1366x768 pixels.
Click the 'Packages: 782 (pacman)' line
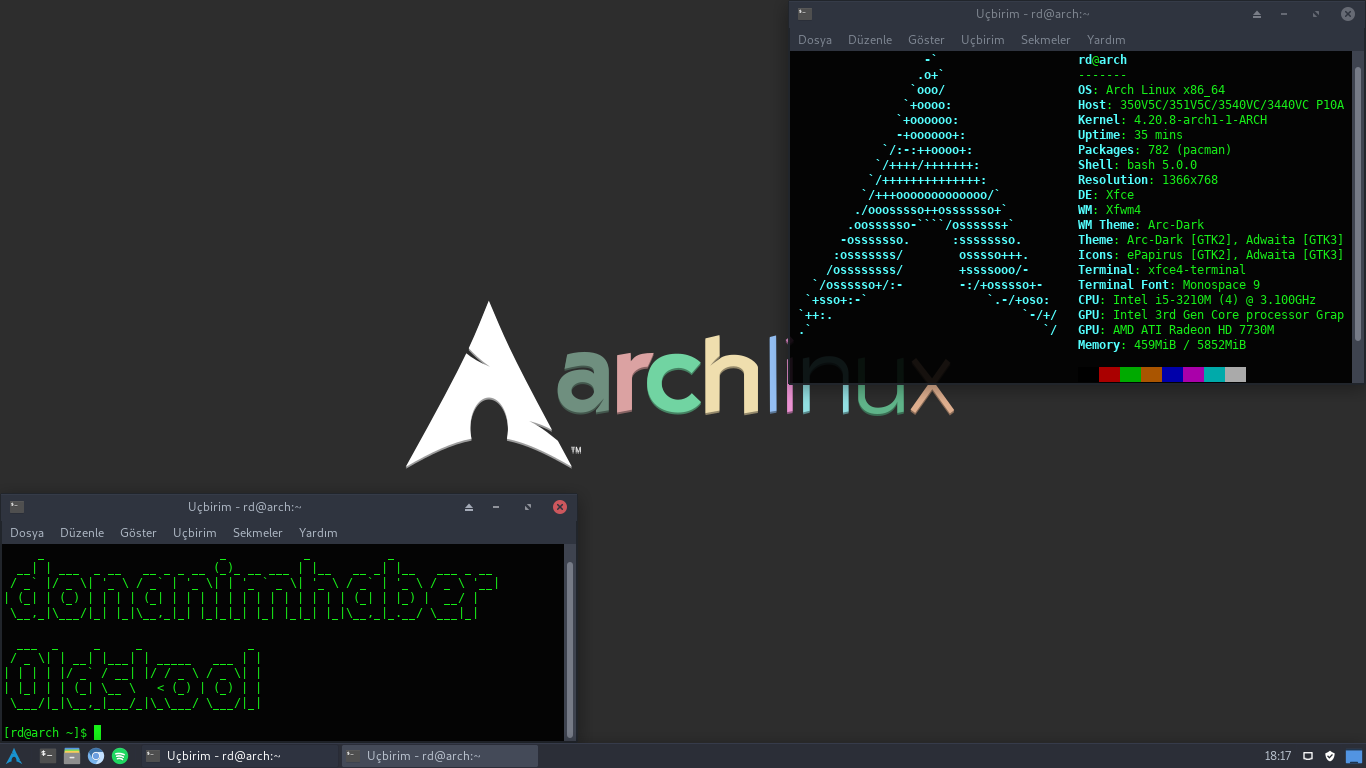click(x=1155, y=150)
